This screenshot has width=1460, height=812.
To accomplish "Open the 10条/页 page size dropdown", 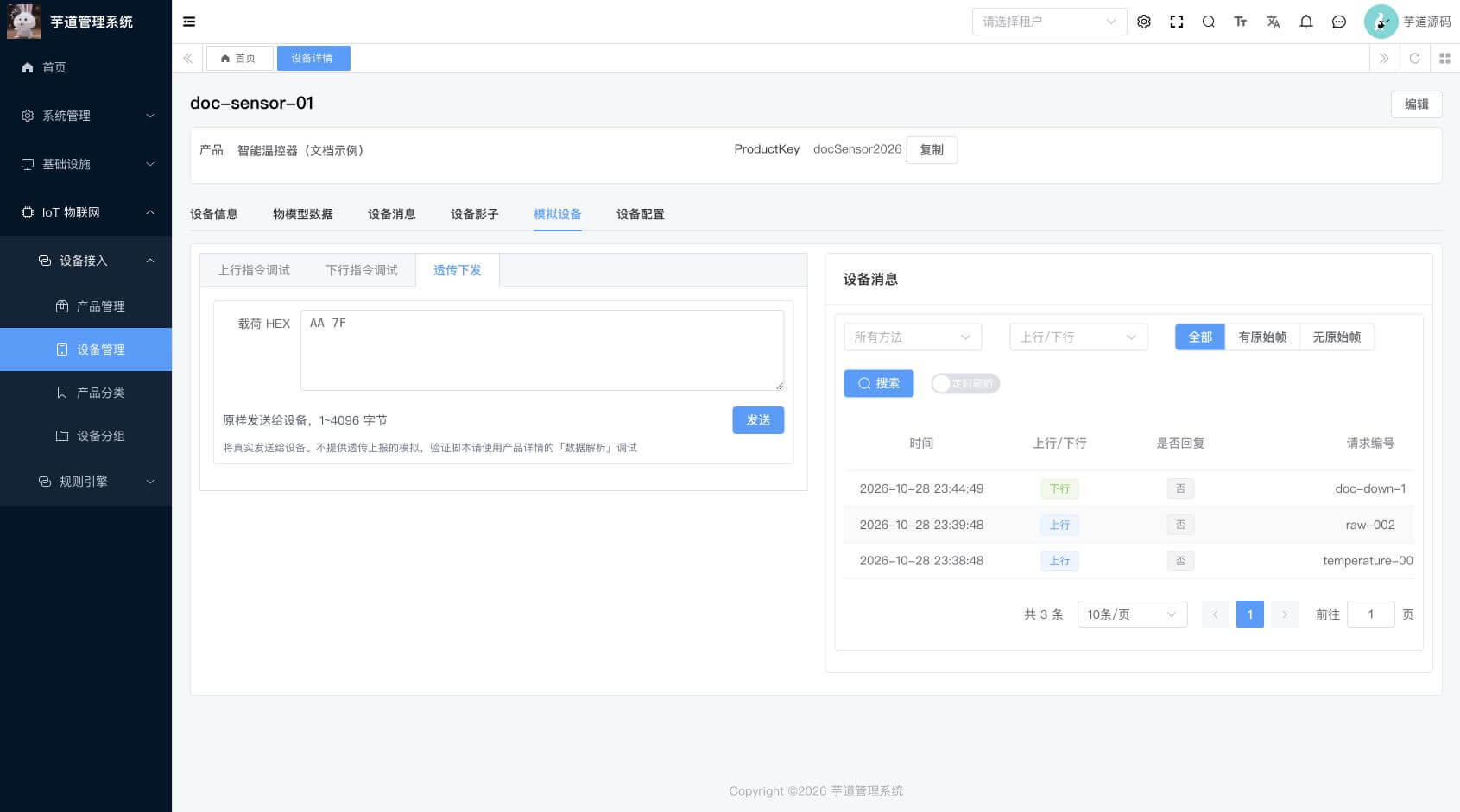I will click(x=1132, y=614).
